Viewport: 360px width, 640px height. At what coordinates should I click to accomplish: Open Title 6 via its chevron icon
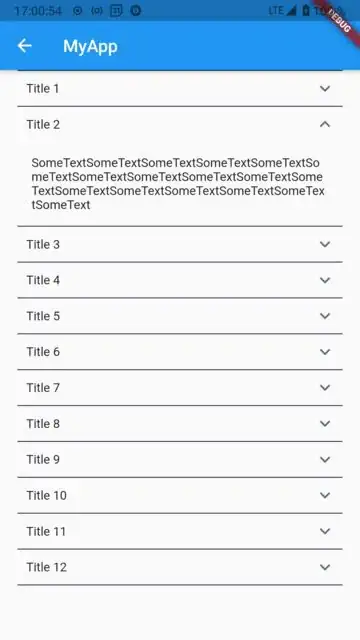[324, 352]
